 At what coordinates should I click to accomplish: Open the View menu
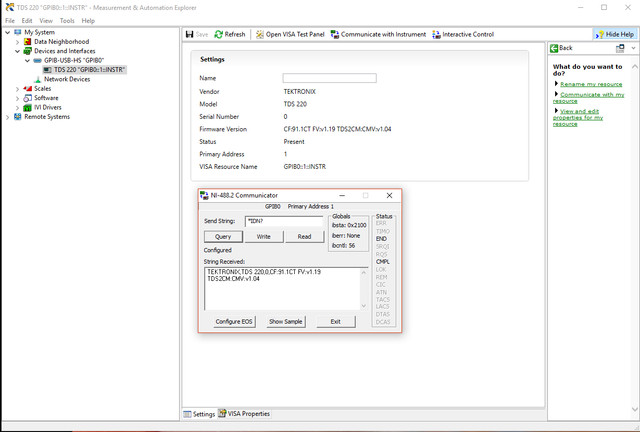[46, 20]
